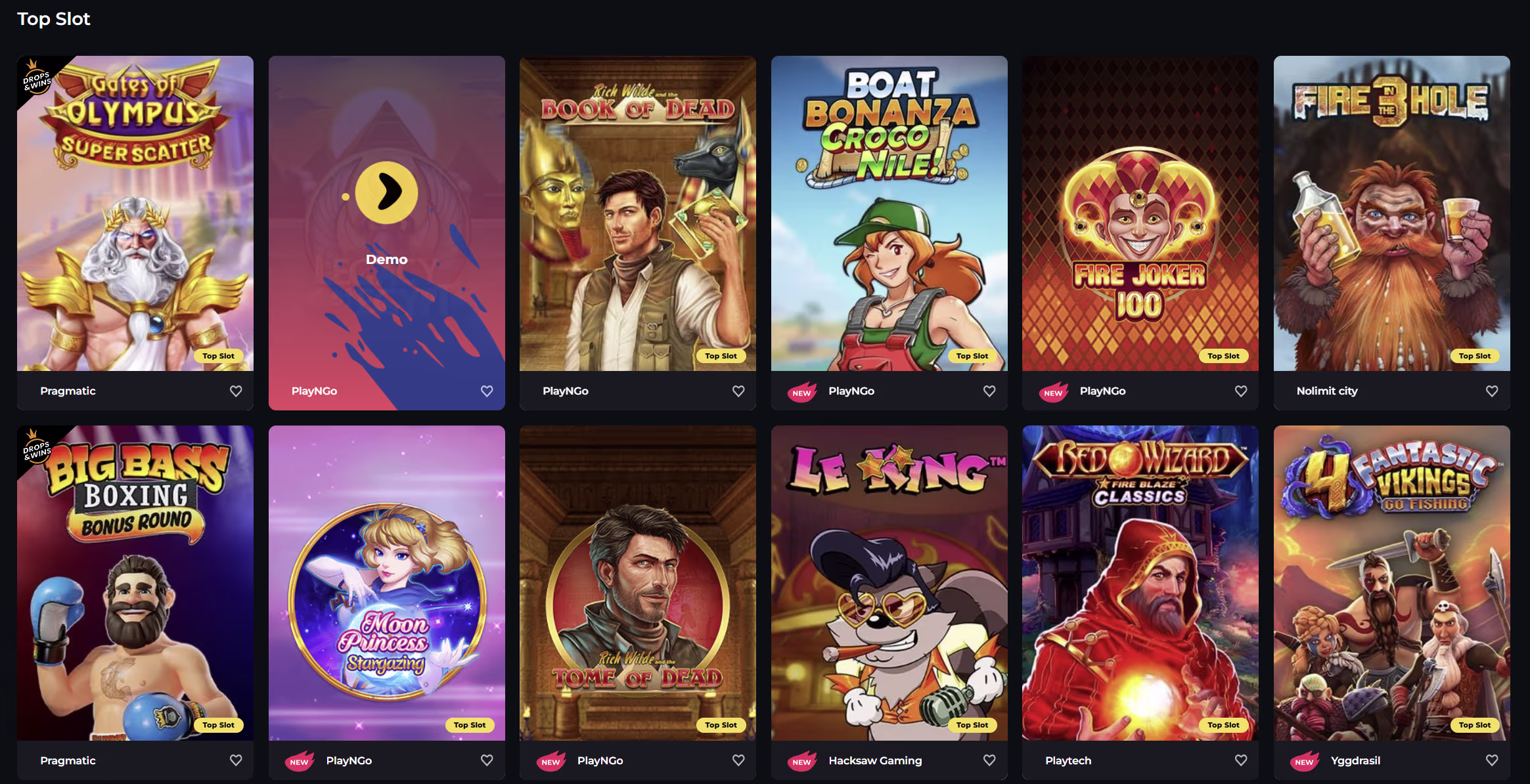The width and height of the screenshot is (1530, 784).
Task: Heart the Big Bass Boxing Bonus Round game
Action: tap(236, 760)
